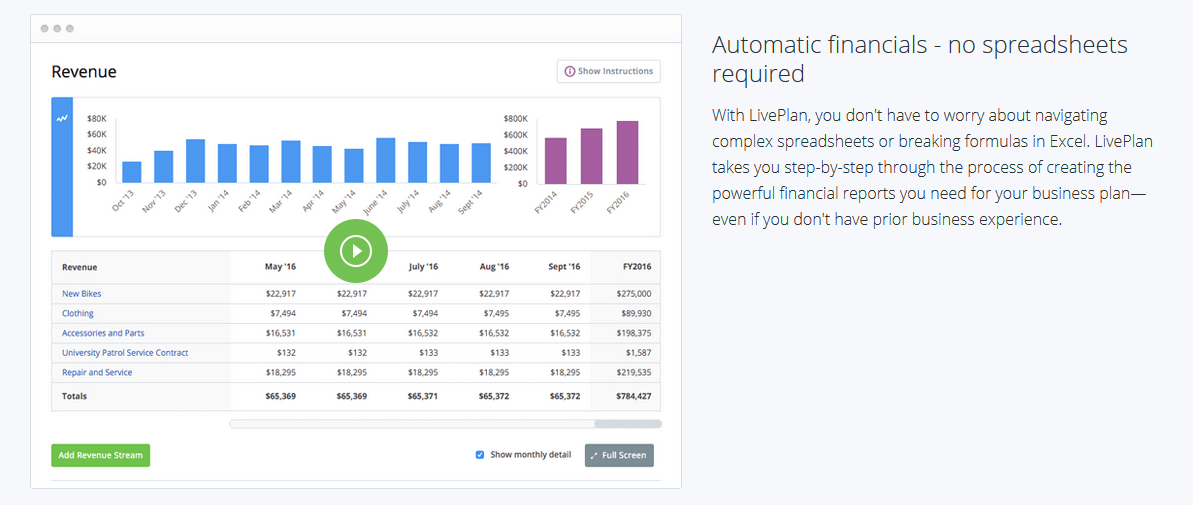Open Repair and Service revenue link
Screen dimensions: 1193x505
[x=97, y=372]
